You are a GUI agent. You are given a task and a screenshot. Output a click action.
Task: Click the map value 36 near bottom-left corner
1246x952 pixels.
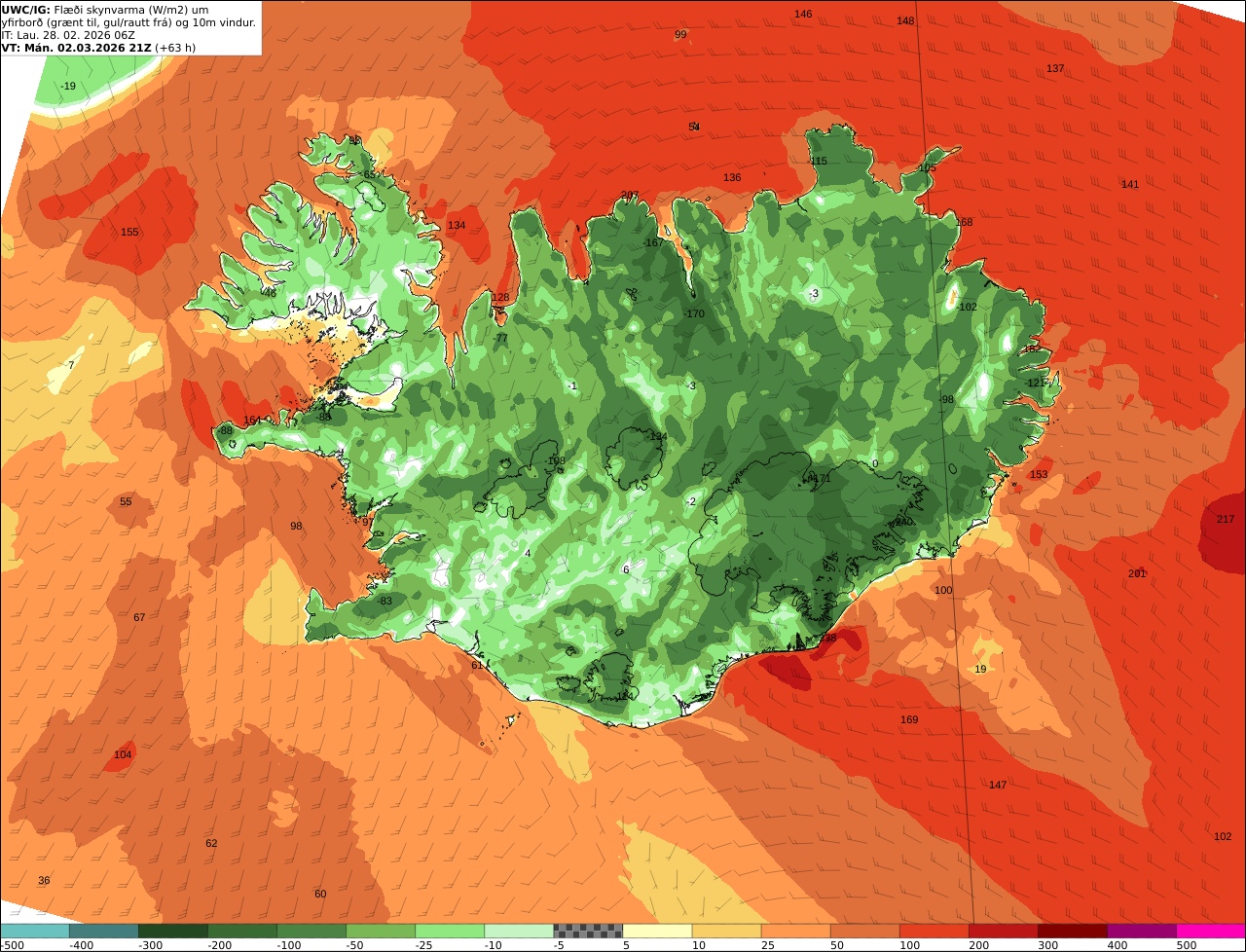coord(44,880)
